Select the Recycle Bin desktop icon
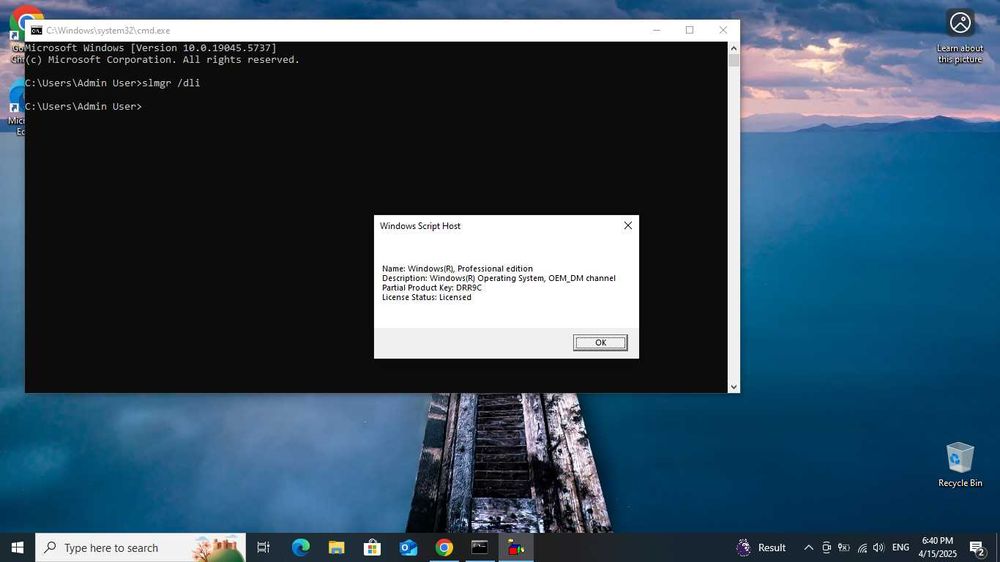The image size is (1000, 562). pyautogui.click(x=960, y=464)
